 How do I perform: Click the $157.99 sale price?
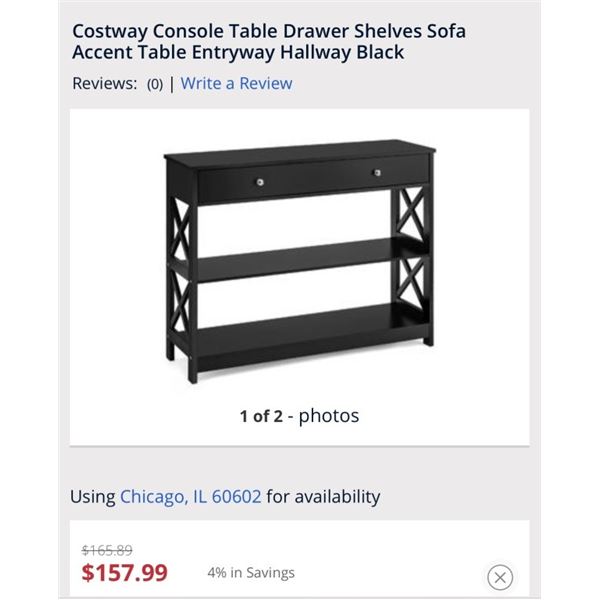(x=124, y=573)
